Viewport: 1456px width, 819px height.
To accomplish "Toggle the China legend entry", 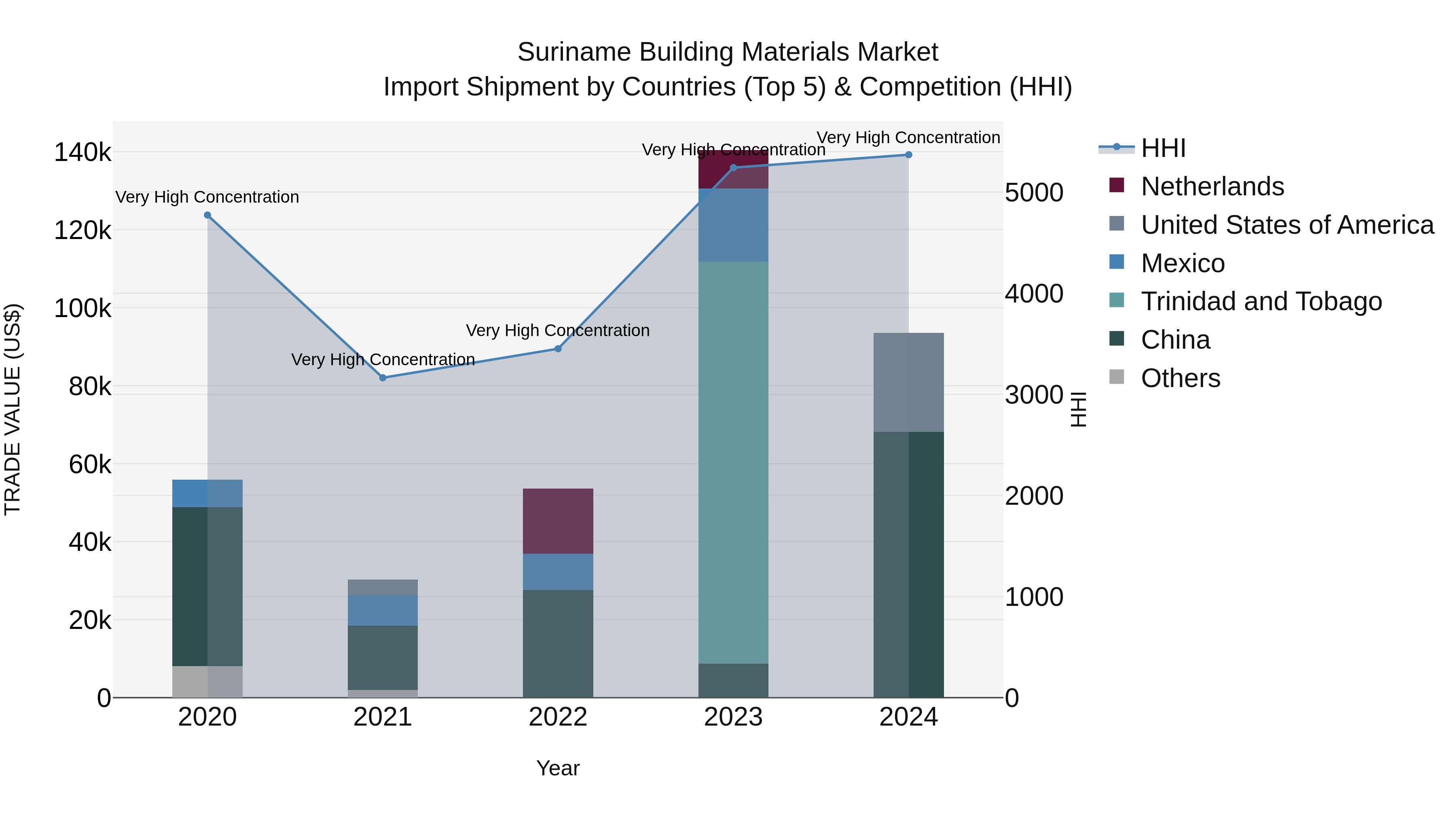I will click(1160, 340).
